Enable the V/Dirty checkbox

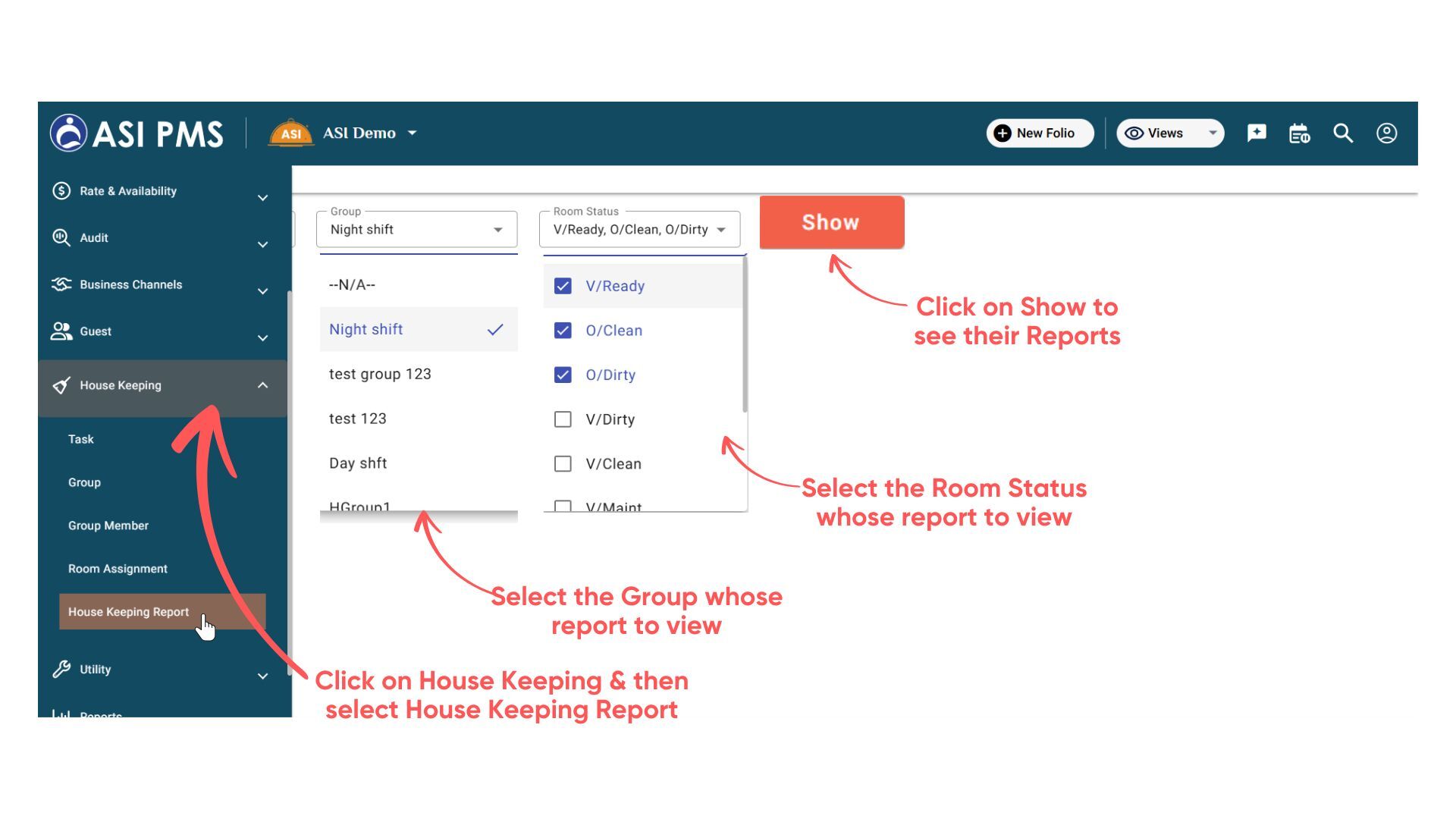(563, 419)
